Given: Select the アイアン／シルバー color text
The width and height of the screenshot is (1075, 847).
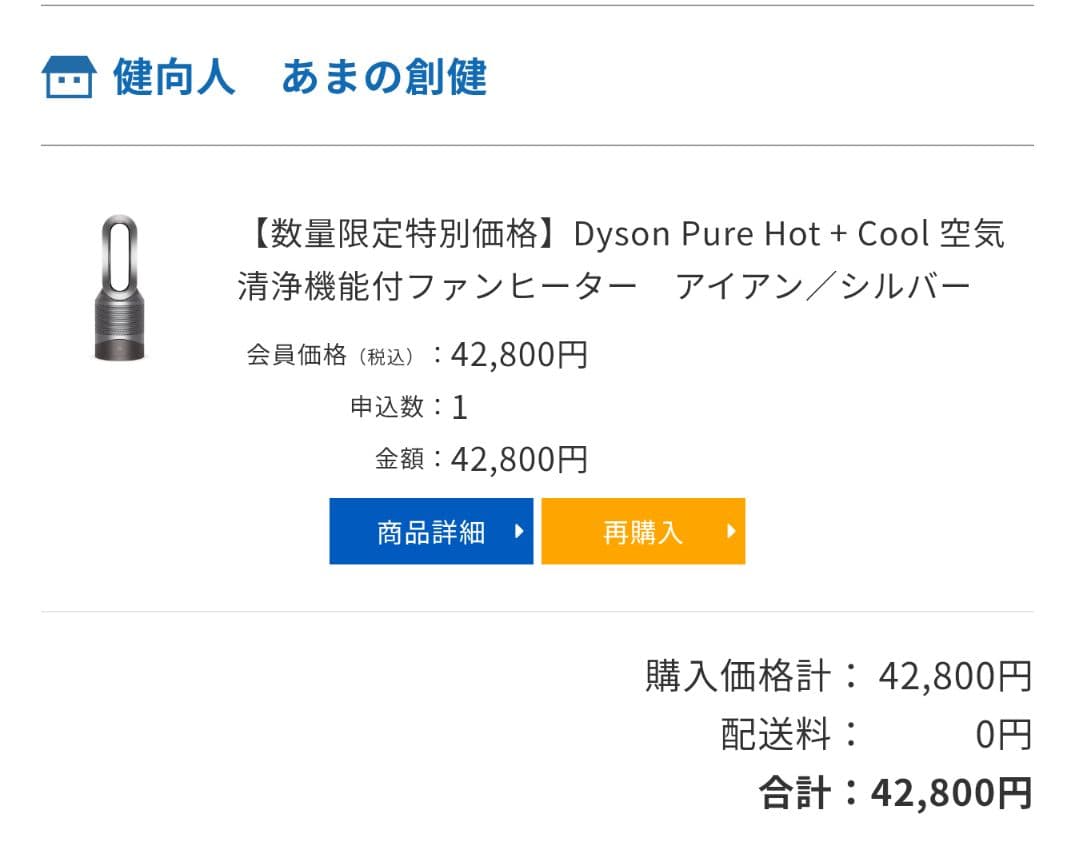Looking at the screenshot, I should (x=823, y=287).
